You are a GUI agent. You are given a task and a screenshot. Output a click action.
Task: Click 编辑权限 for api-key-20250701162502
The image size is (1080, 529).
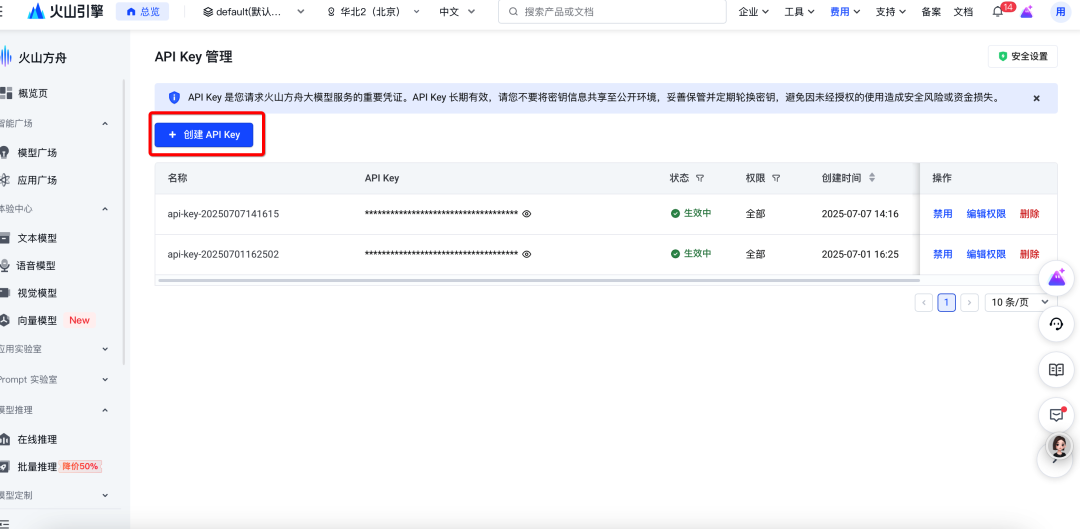click(x=986, y=254)
